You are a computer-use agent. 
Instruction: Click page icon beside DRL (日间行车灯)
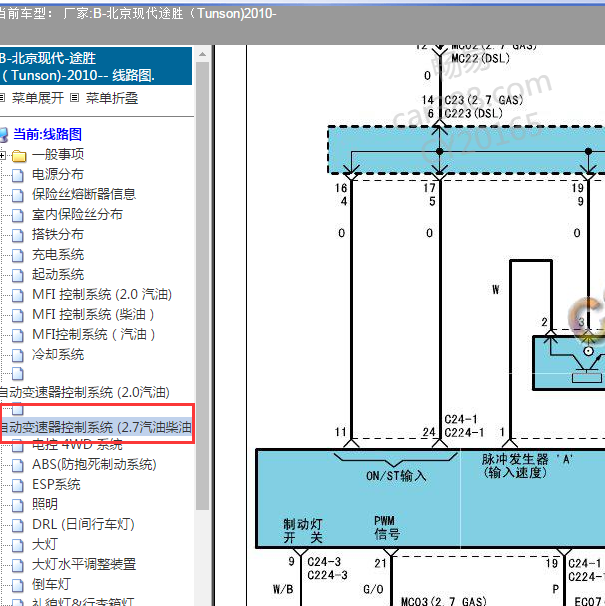point(18,526)
